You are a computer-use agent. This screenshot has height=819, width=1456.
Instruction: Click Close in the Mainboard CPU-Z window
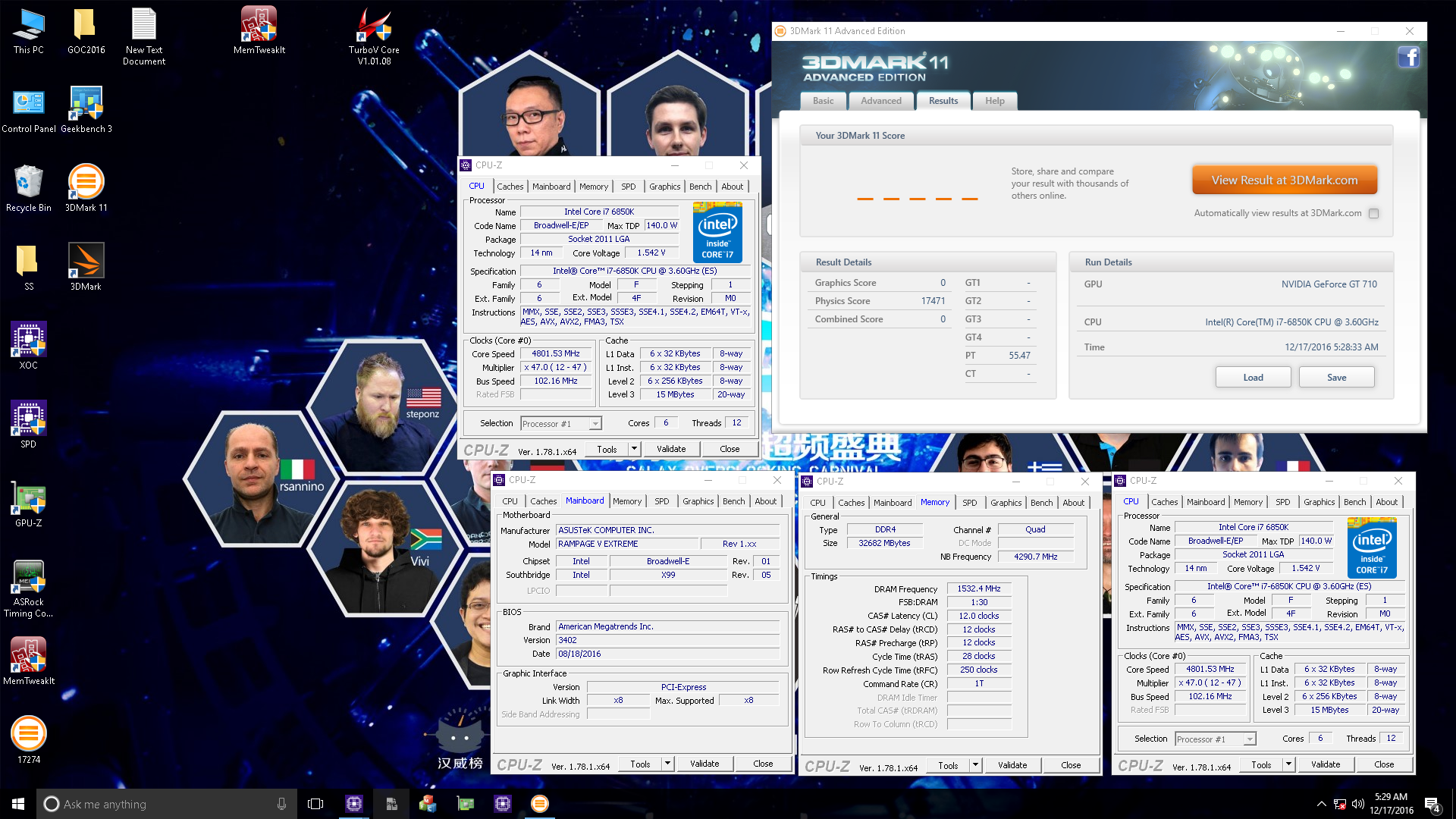[764, 764]
